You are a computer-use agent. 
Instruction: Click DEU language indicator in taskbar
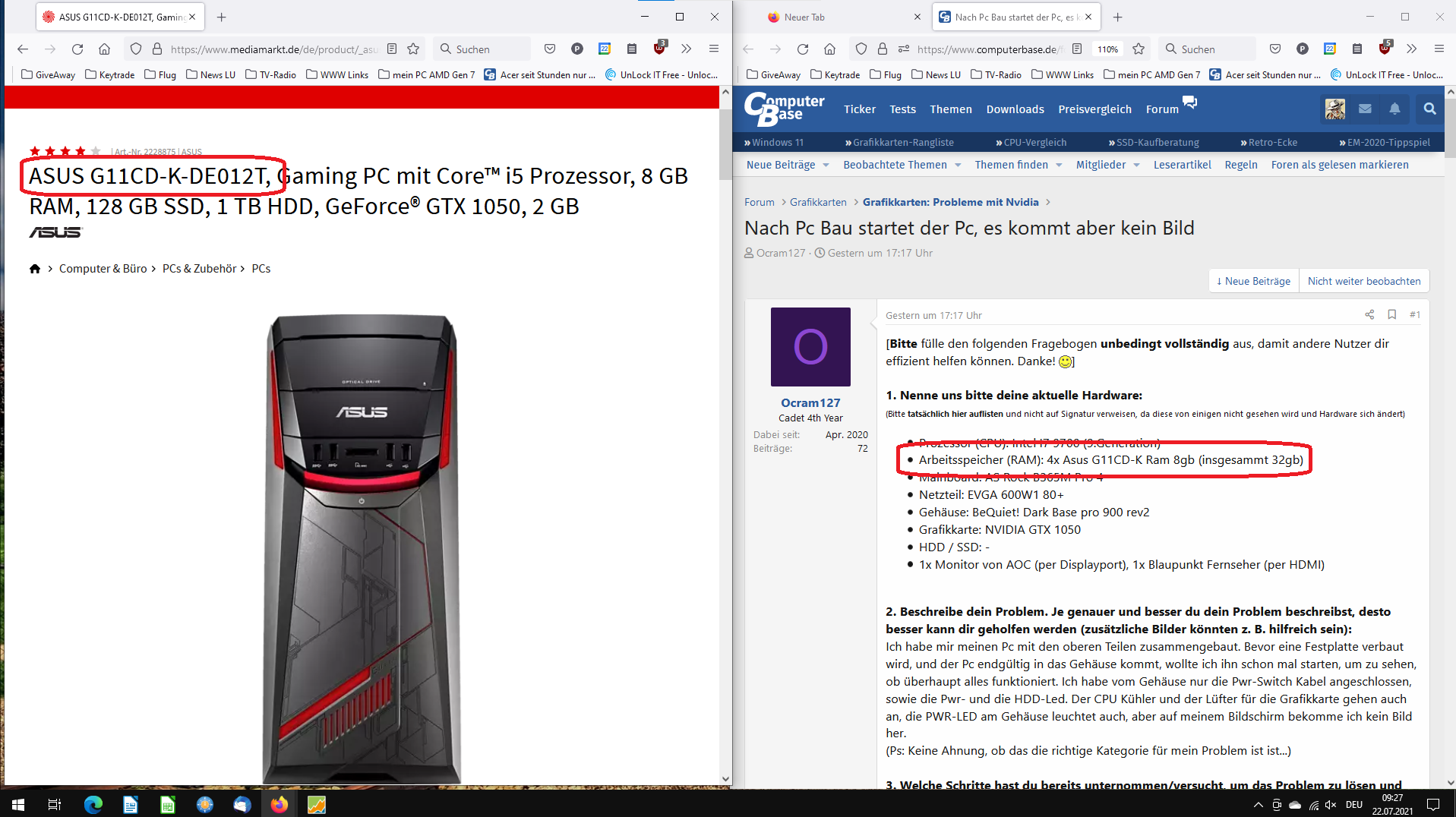(1354, 804)
